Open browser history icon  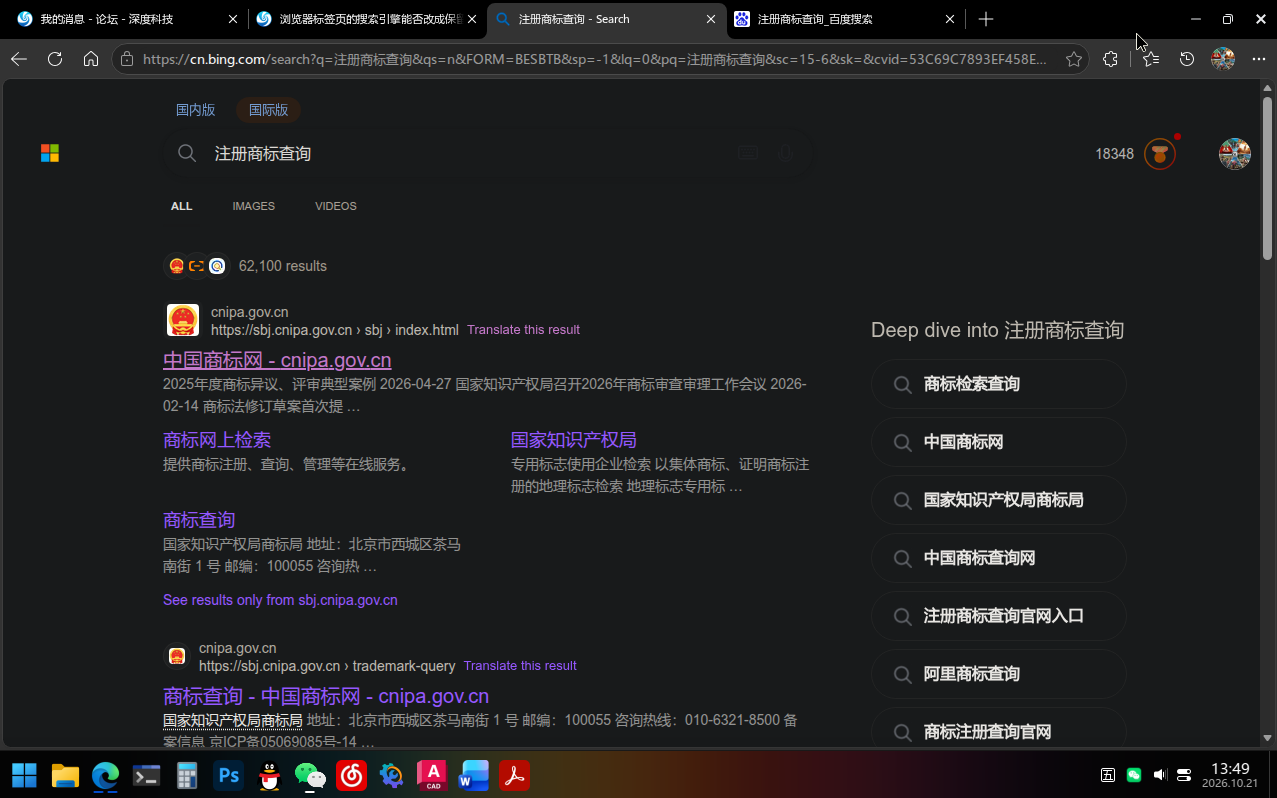point(1187,59)
